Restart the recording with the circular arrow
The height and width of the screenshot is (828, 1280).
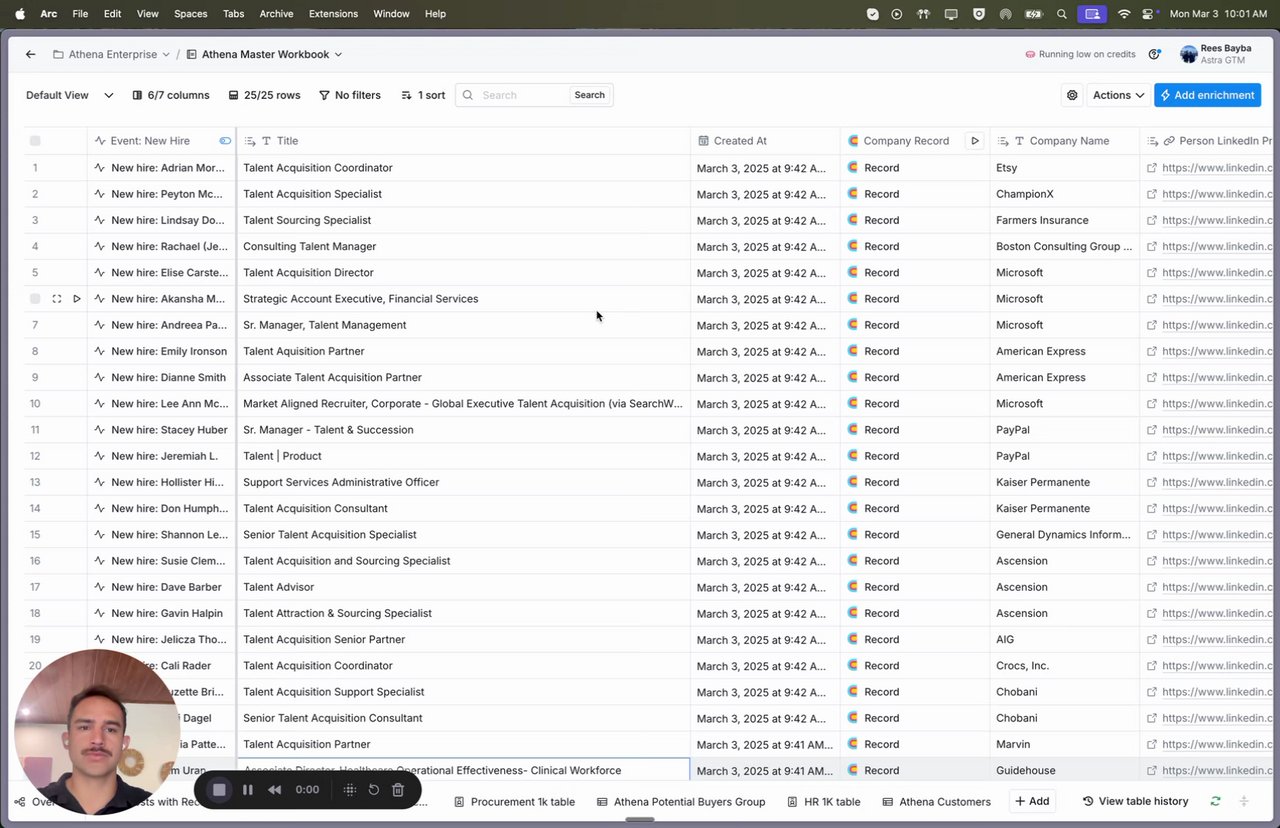pos(373,790)
